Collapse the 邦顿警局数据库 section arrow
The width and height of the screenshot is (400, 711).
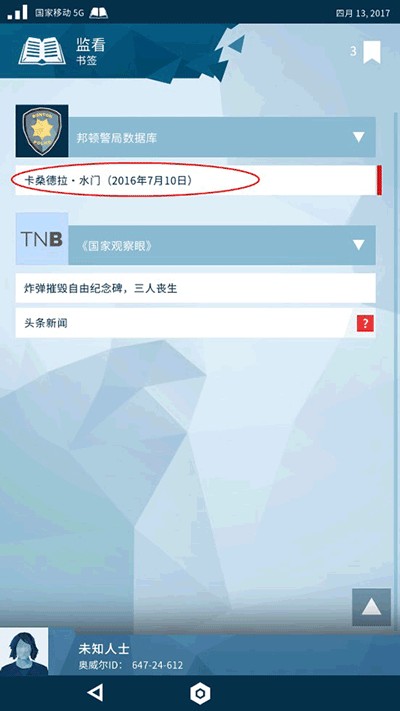point(359,137)
